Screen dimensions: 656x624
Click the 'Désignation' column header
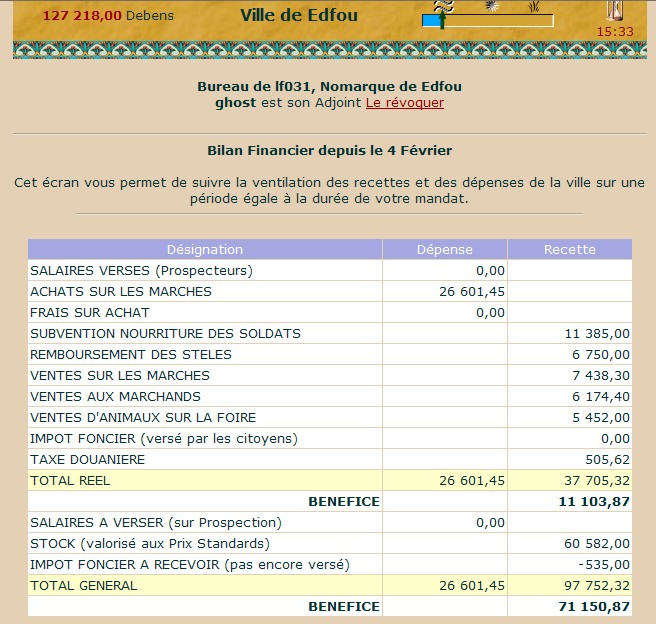205,249
